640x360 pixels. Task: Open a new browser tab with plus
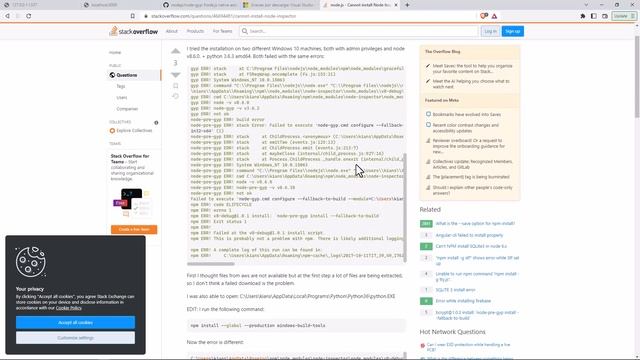click(407, 5)
